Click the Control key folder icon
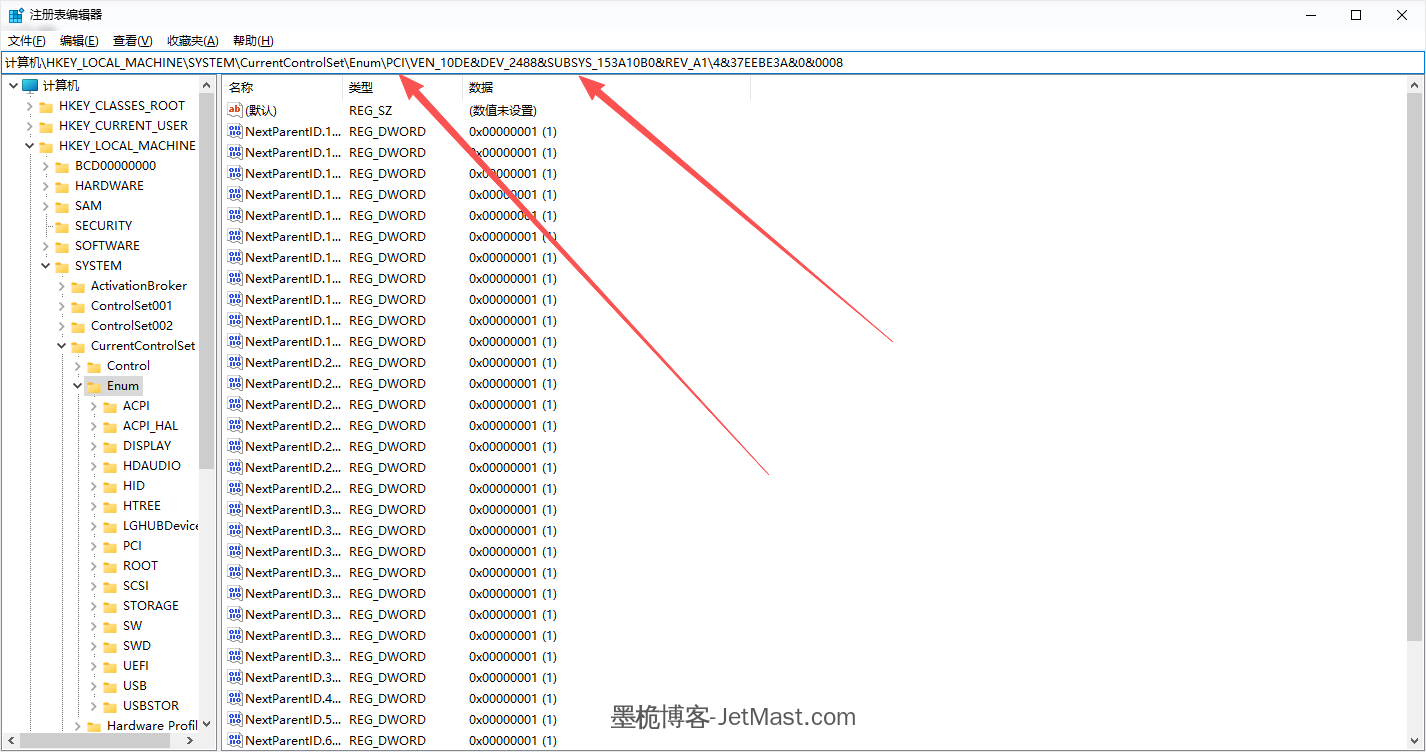 (x=94, y=366)
